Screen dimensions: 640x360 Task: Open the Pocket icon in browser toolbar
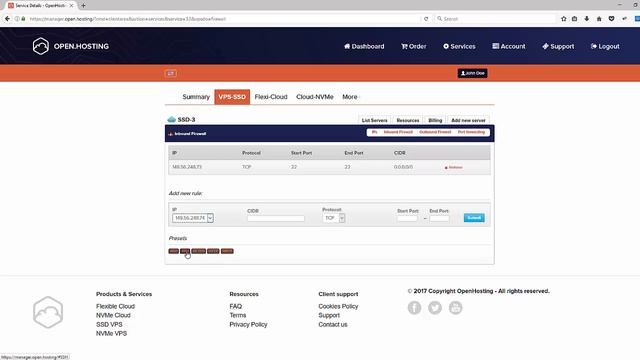point(611,19)
